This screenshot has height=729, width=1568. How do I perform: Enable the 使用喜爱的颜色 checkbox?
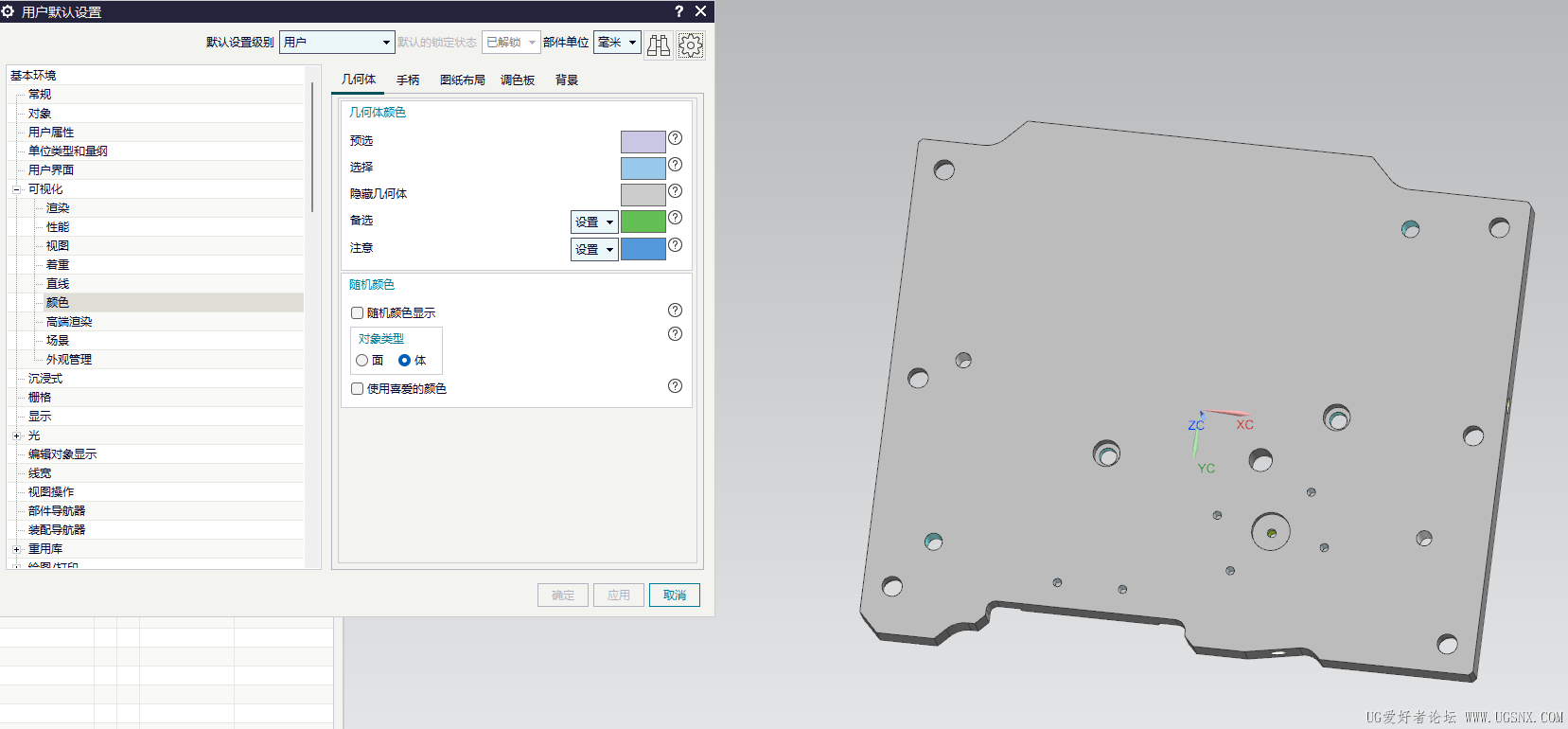pos(357,388)
